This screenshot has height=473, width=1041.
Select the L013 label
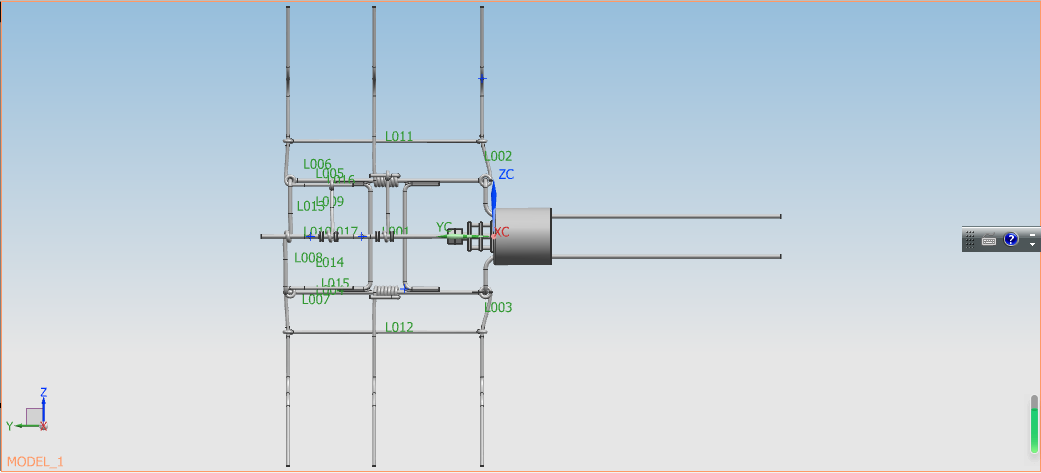[310, 206]
